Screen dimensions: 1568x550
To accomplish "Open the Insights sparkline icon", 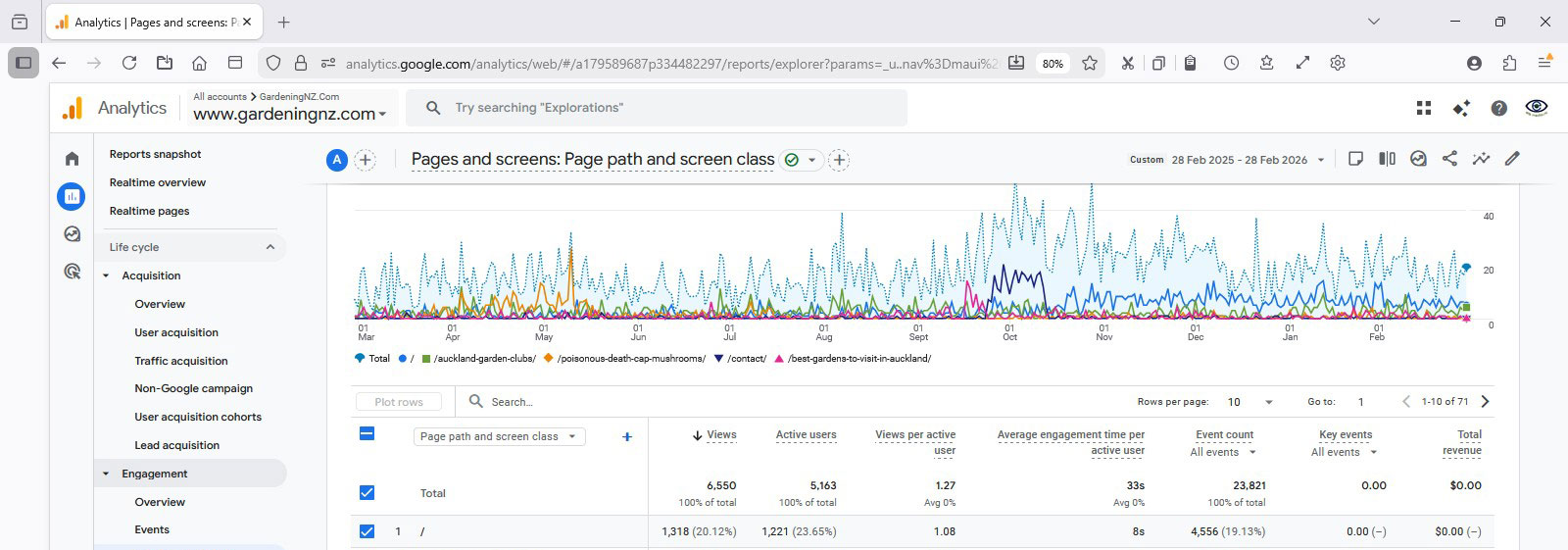I will (1481, 159).
